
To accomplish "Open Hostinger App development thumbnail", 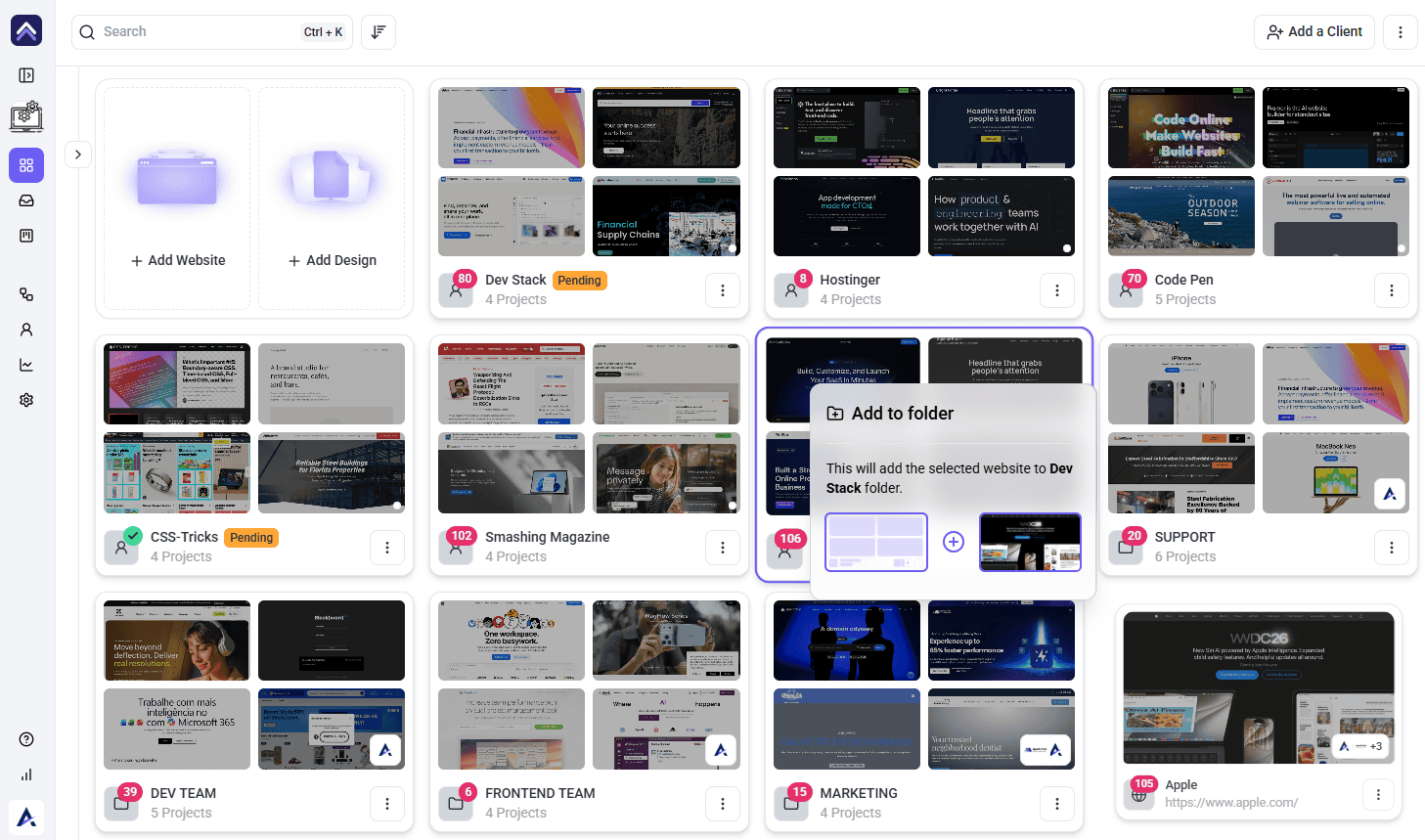I will 847,216.
